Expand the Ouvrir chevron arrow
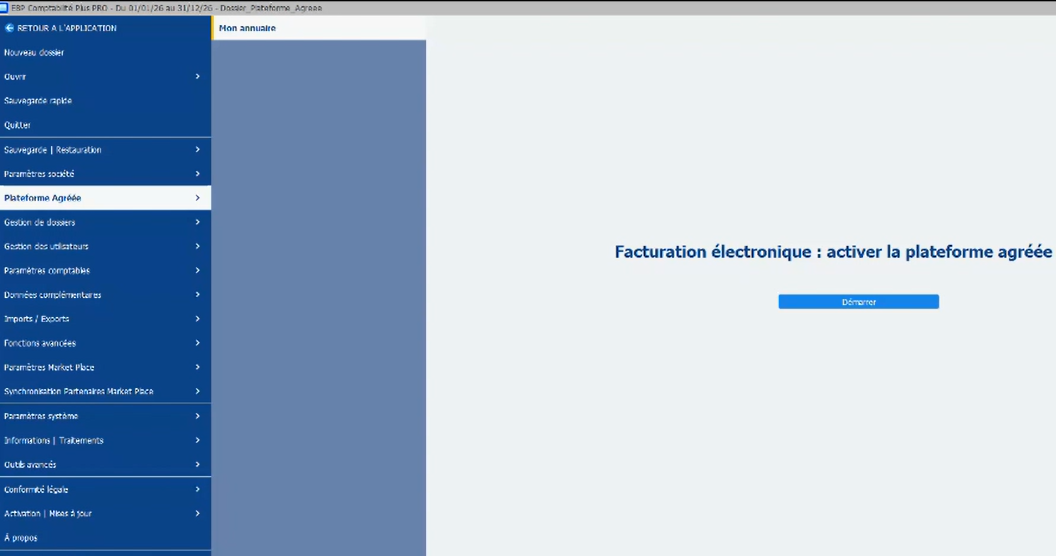Image resolution: width=1056 pixels, height=556 pixels. click(197, 77)
